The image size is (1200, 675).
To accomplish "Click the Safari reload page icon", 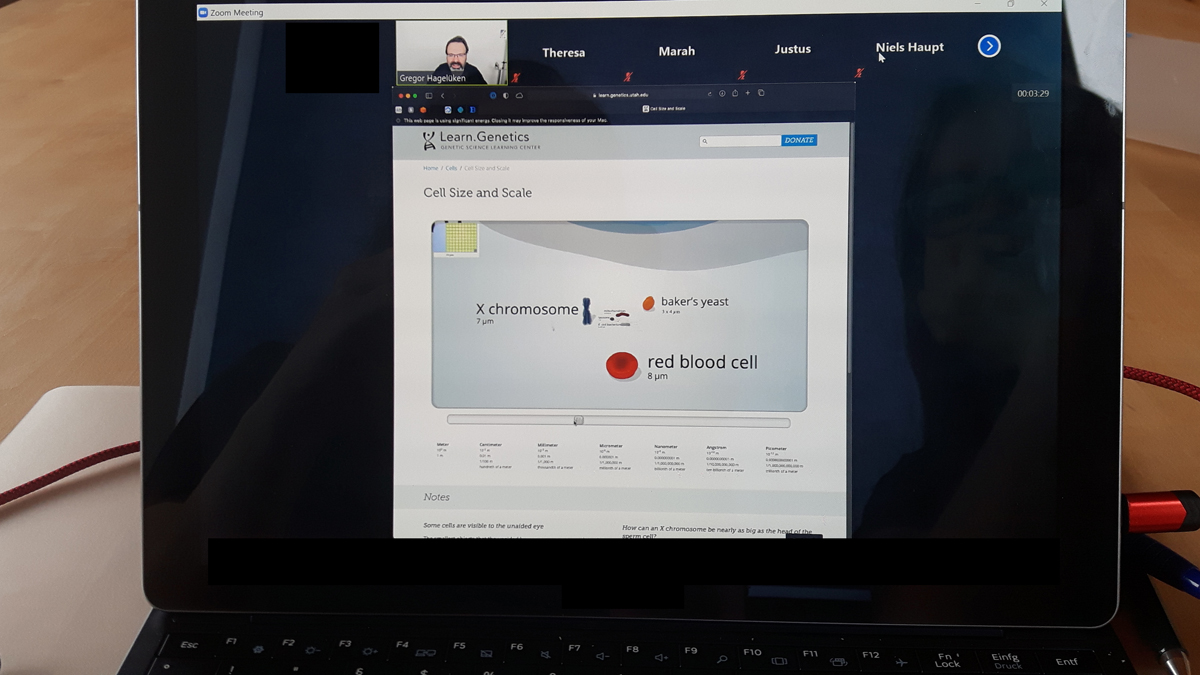I will pos(709,94).
